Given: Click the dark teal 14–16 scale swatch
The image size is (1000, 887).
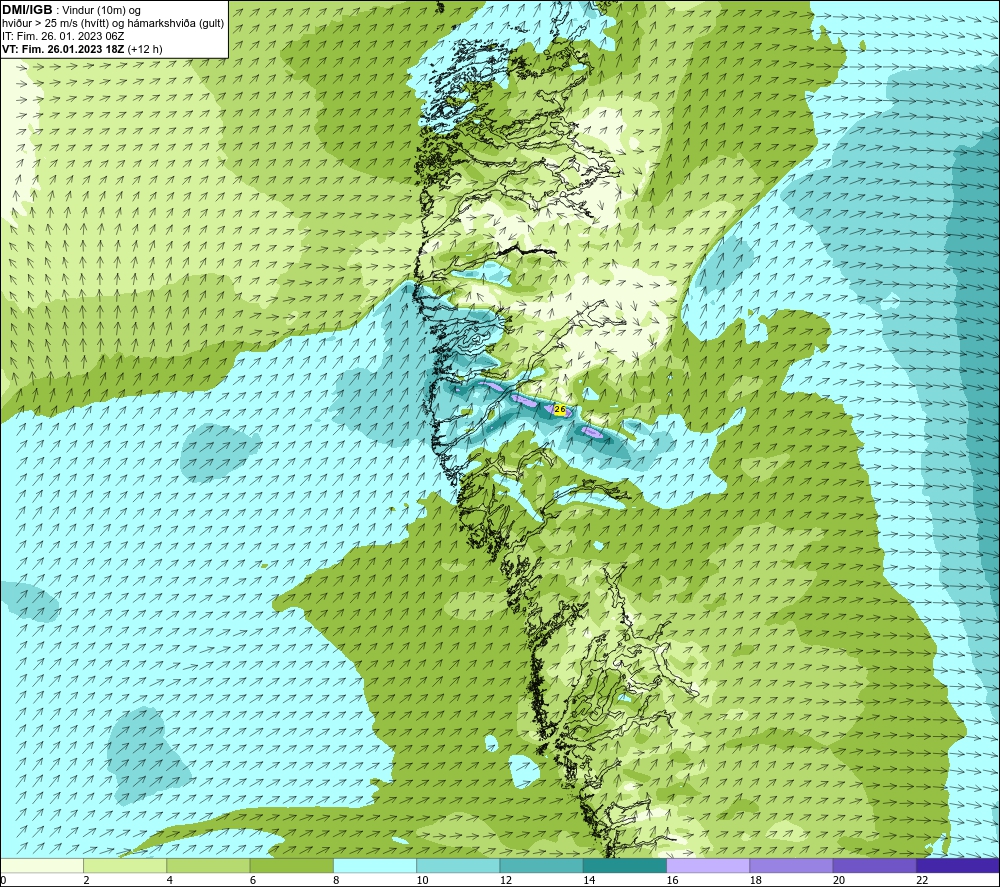Looking at the screenshot, I should tap(625, 865).
